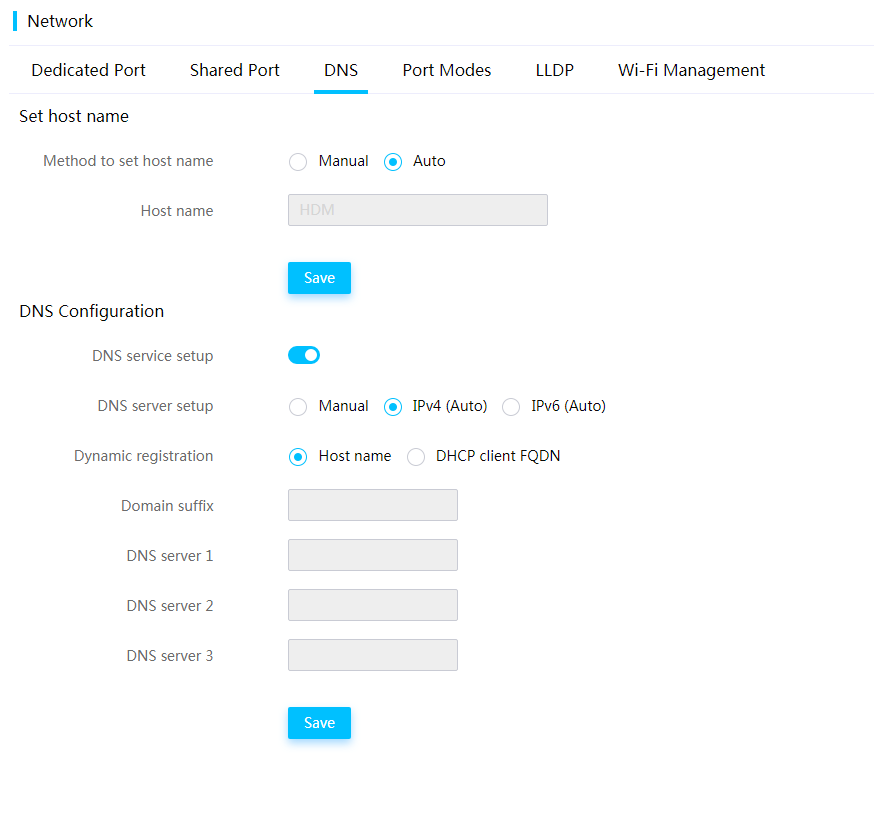Click the Host name input field
The width and height of the screenshot is (874, 837).
pyautogui.click(x=417, y=210)
